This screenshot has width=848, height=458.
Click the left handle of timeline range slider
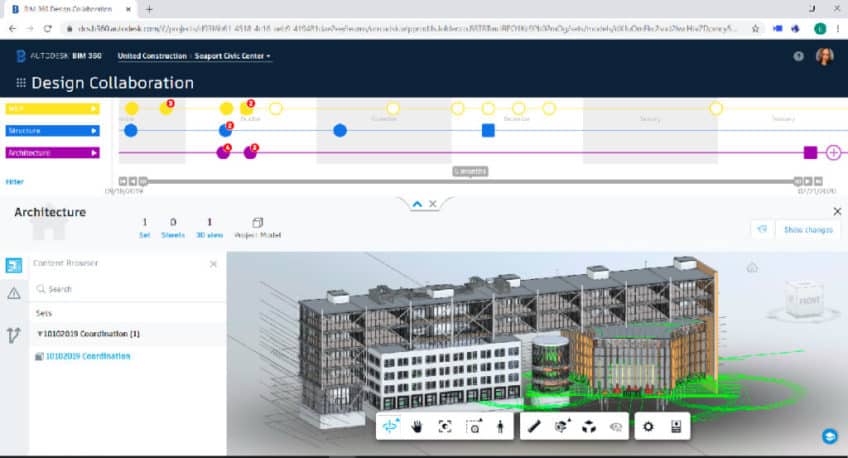pyautogui.click(x=143, y=182)
